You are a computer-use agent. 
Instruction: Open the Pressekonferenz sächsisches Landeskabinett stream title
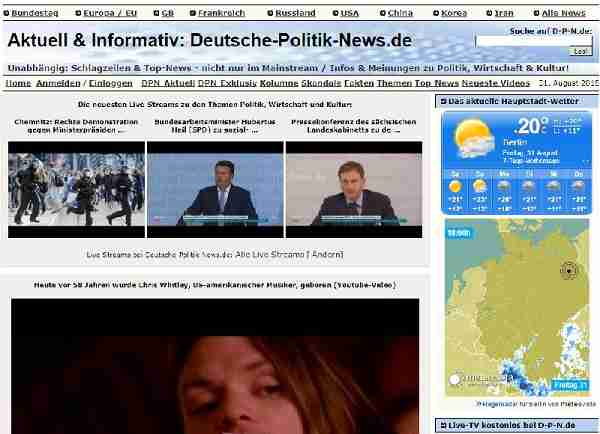[354, 126]
